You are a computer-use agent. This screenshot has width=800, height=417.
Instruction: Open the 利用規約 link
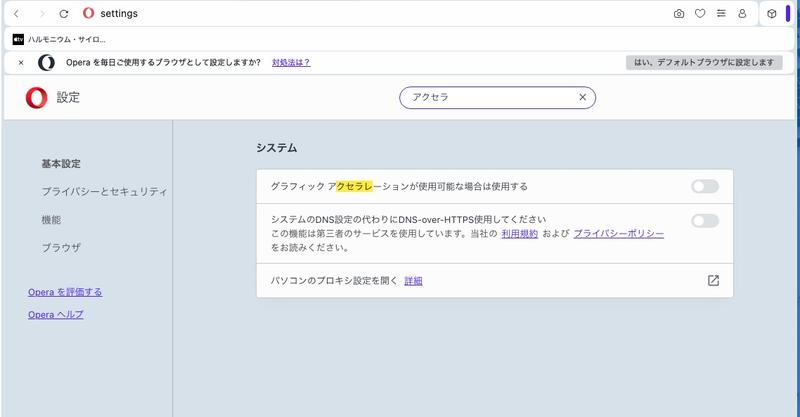coord(519,234)
